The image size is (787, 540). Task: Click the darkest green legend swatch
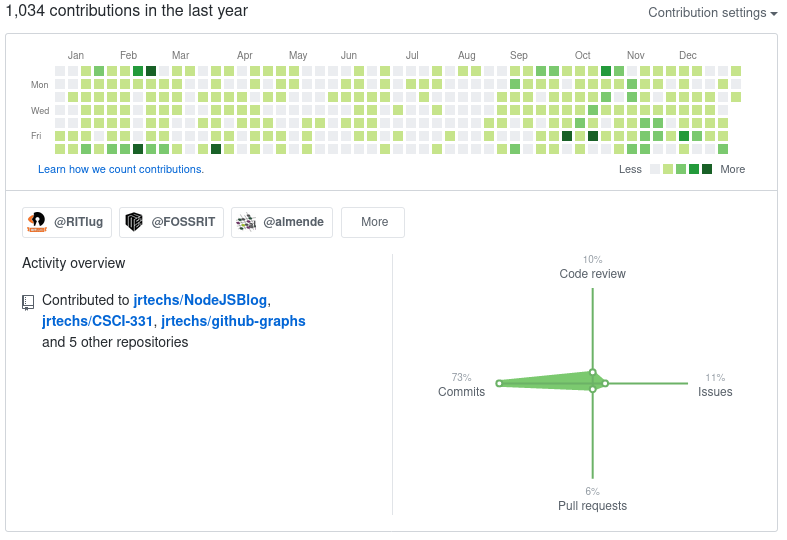[707, 170]
